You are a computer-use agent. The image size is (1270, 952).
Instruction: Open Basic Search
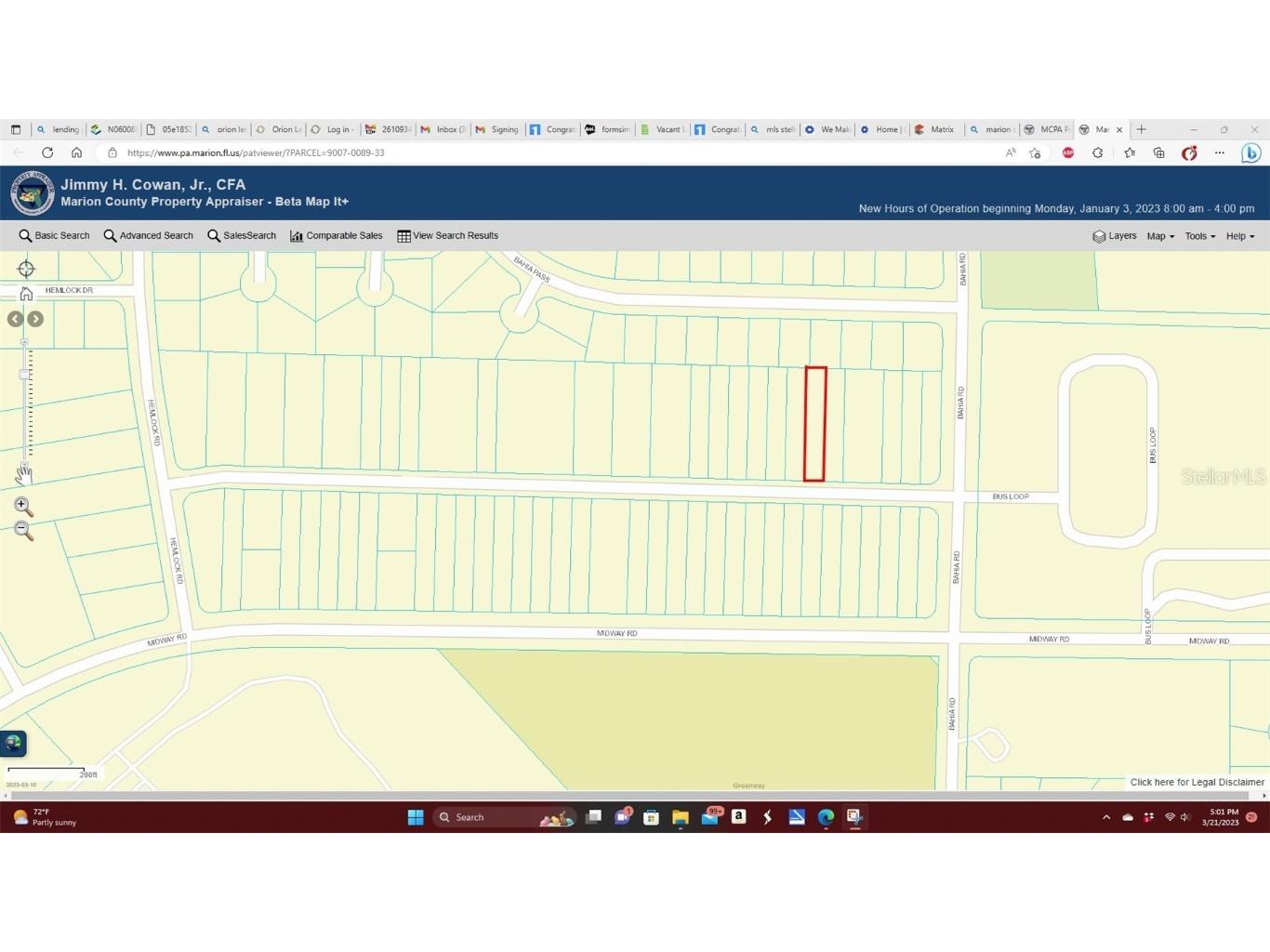tap(54, 236)
